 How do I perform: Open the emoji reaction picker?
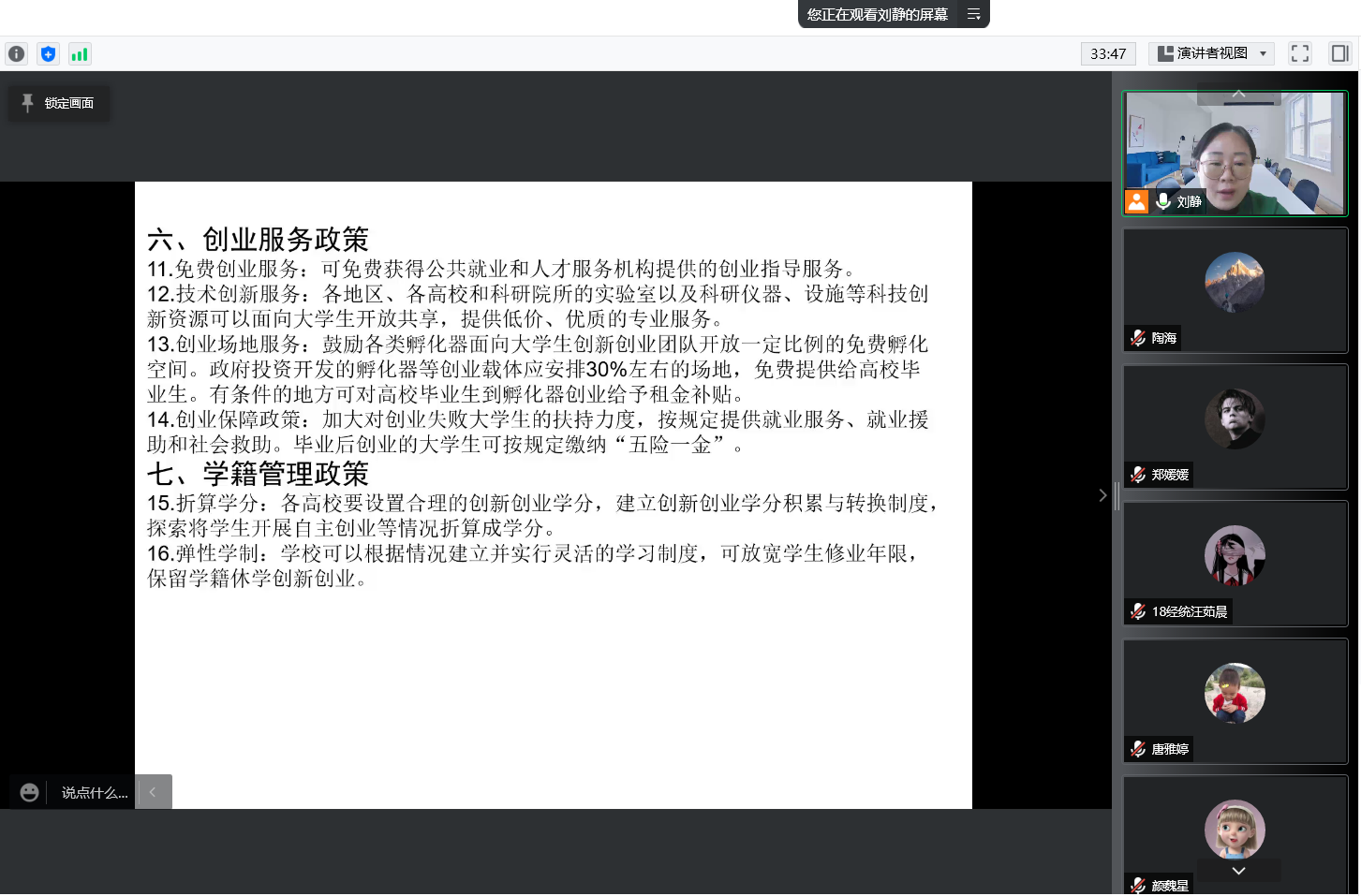(x=30, y=793)
